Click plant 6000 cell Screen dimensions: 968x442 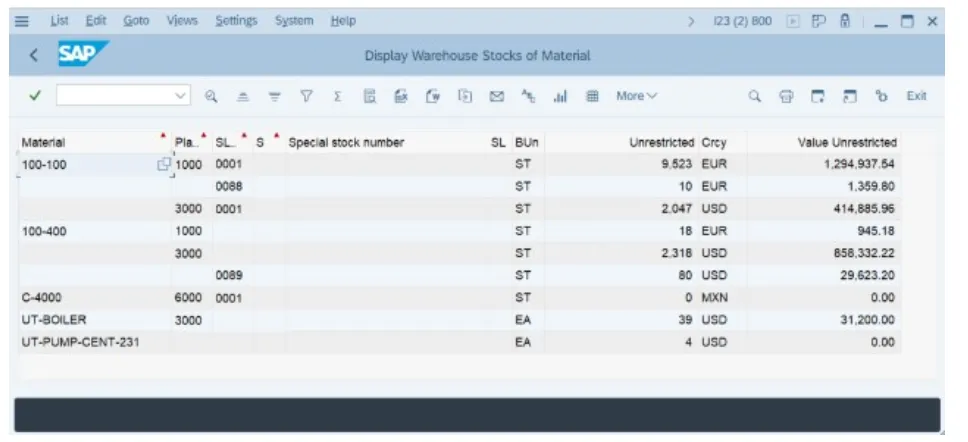coord(188,298)
